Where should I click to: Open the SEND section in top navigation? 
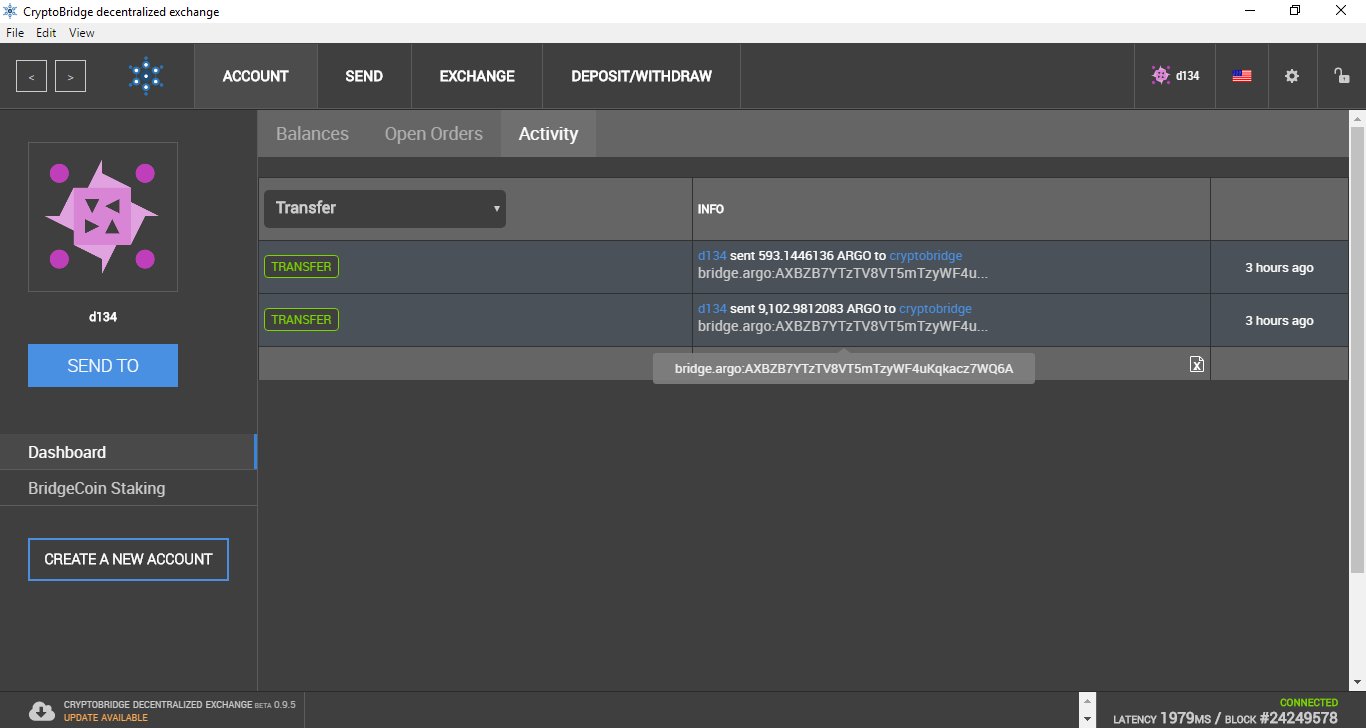[364, 76]
